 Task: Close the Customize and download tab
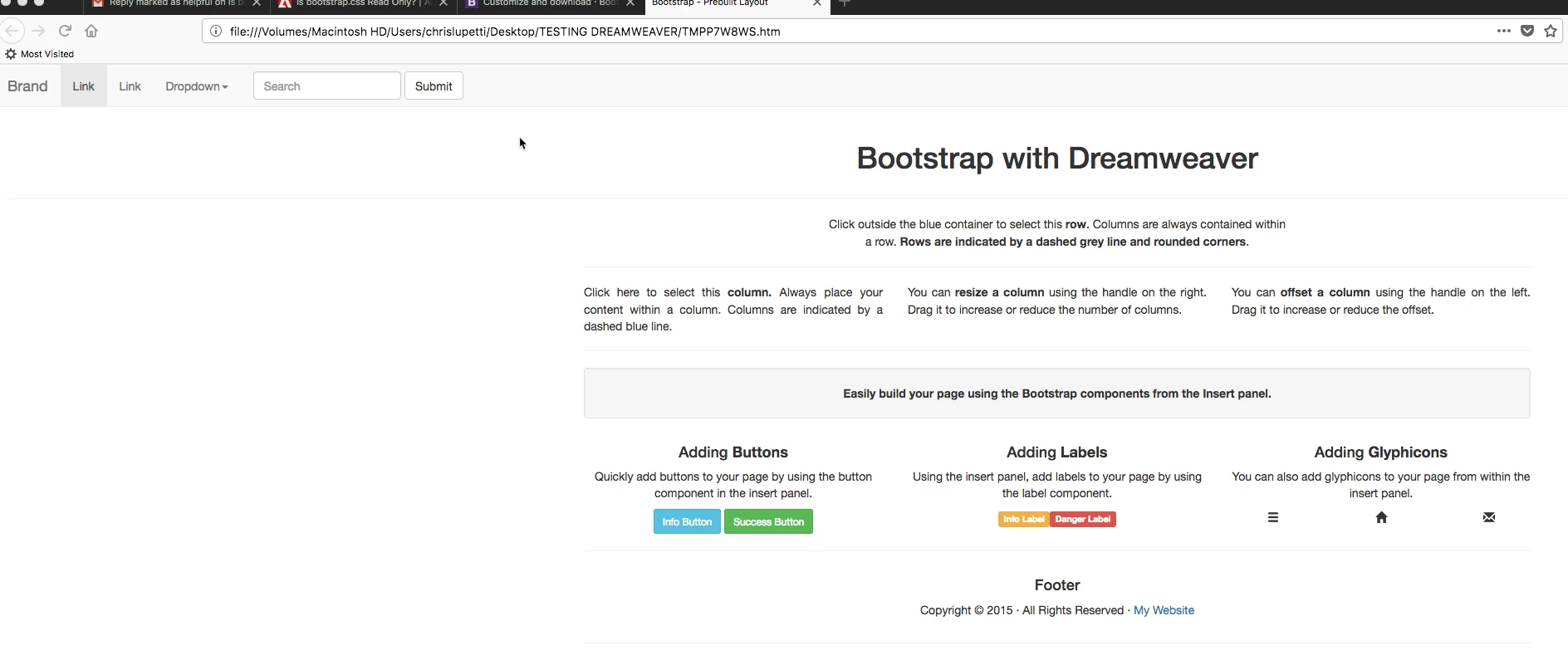click(630, 3)
